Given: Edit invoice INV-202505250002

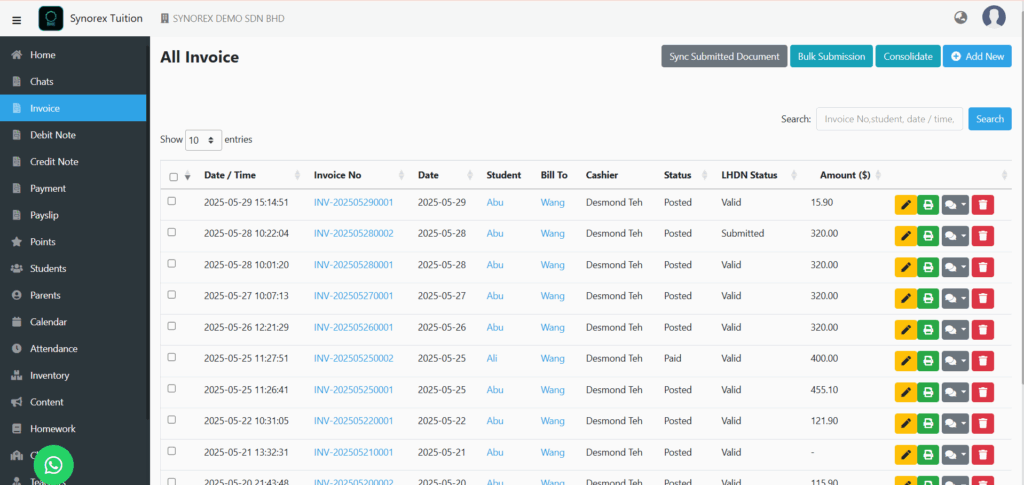Looking at the screenshot, I should pos(905,360).
